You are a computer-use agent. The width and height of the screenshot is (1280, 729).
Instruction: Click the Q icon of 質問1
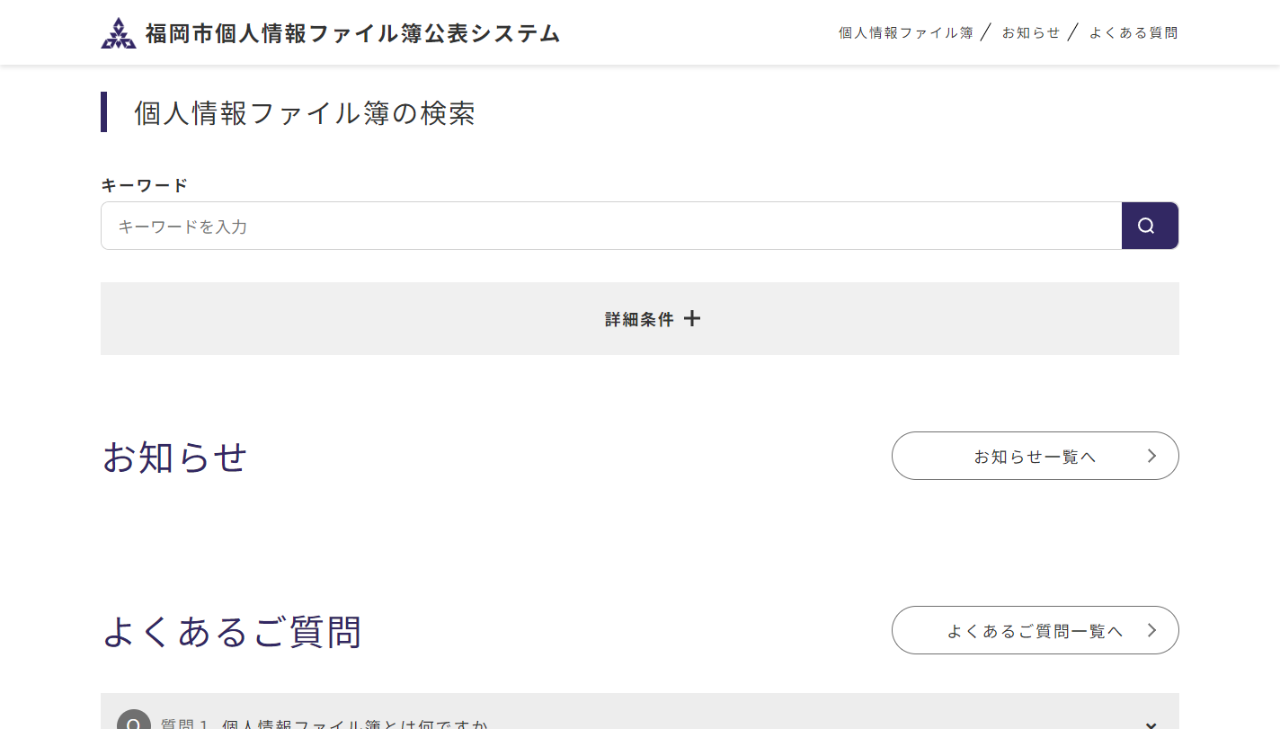coord(134,720)
